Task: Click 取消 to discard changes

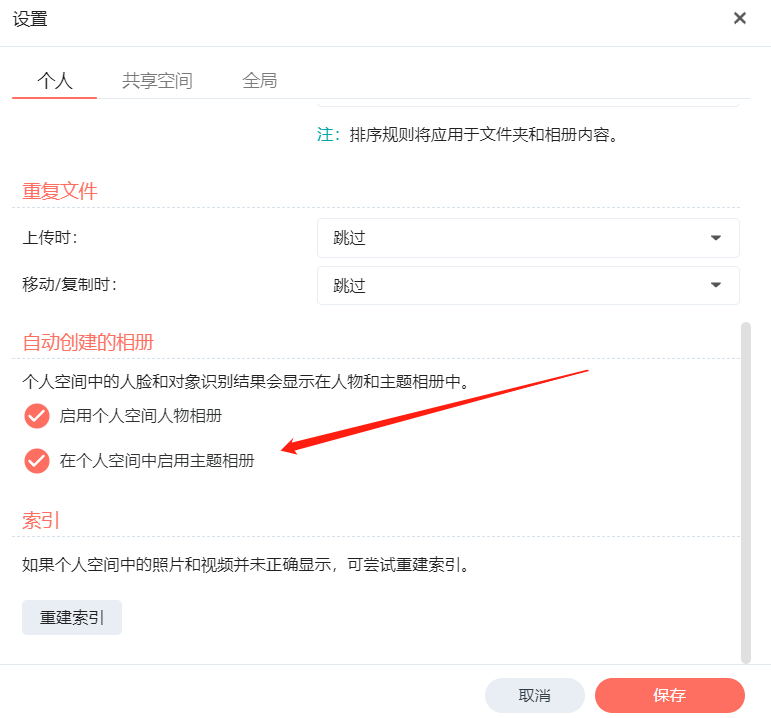Action: tap(534, 695)
